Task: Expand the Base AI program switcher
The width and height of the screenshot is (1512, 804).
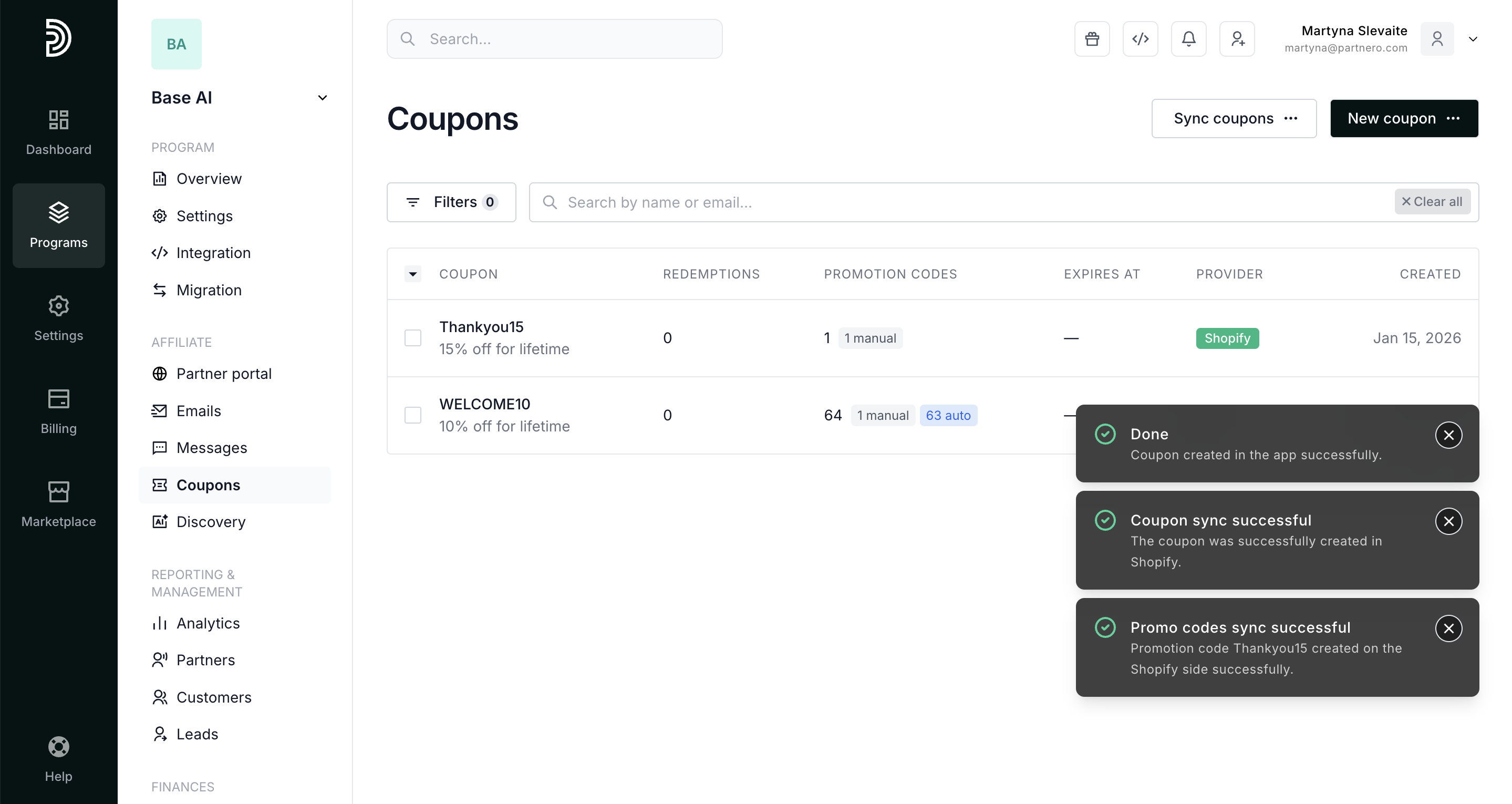Action: pyautogui.click(x=322, y=98)
